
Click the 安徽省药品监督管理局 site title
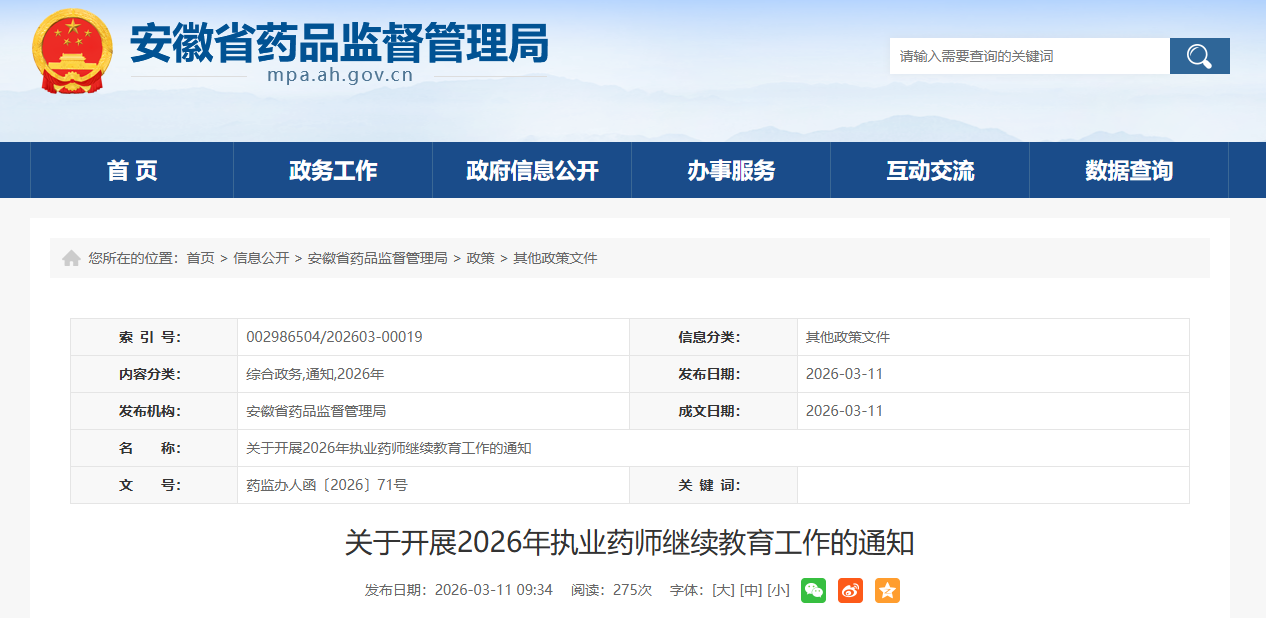click(339, 42)
